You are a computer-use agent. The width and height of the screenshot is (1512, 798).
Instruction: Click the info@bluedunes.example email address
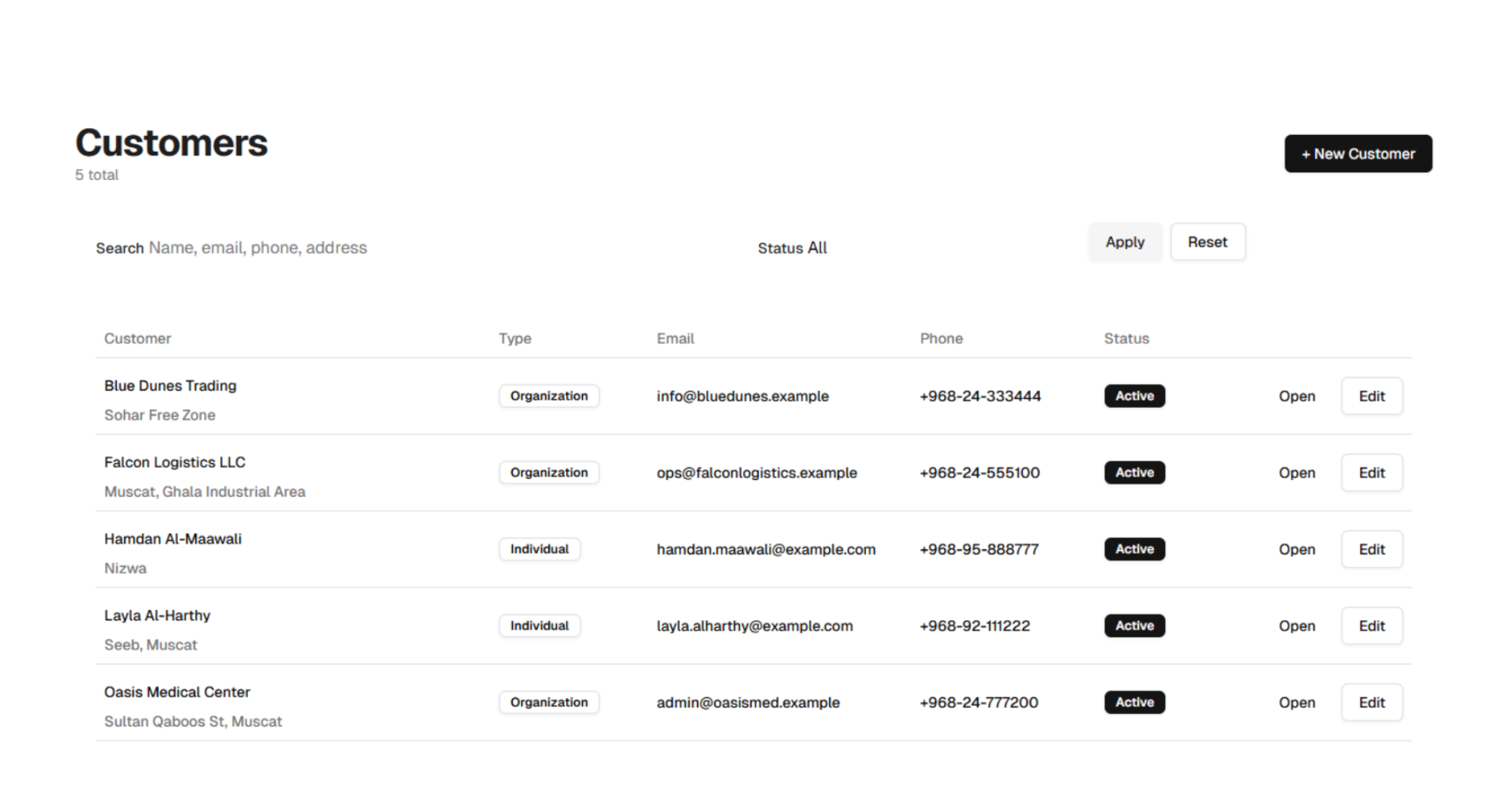click(x=742, y=396)
